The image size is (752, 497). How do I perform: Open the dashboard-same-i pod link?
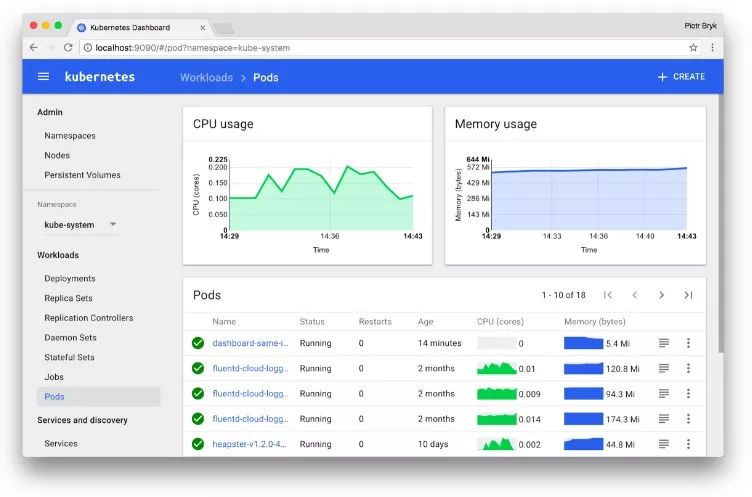tap(250, 343)
